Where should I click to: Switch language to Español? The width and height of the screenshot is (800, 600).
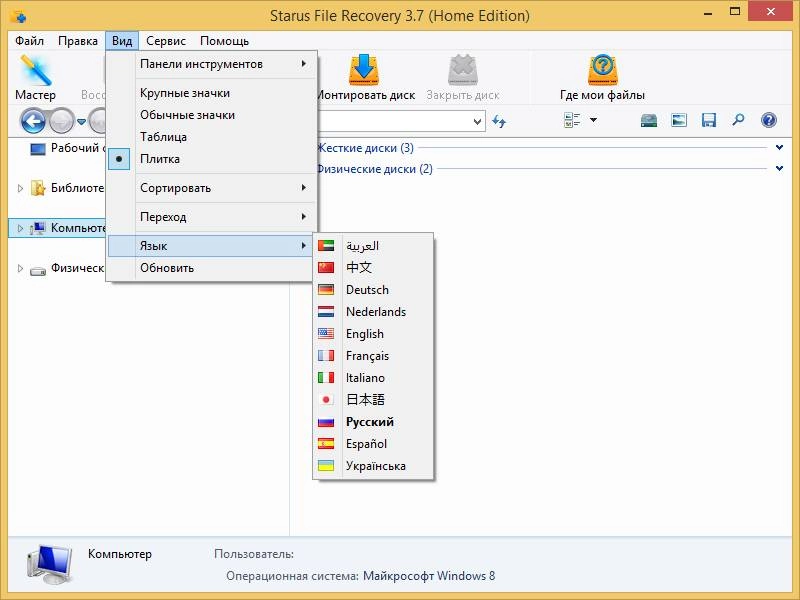(x=373, y=444)
